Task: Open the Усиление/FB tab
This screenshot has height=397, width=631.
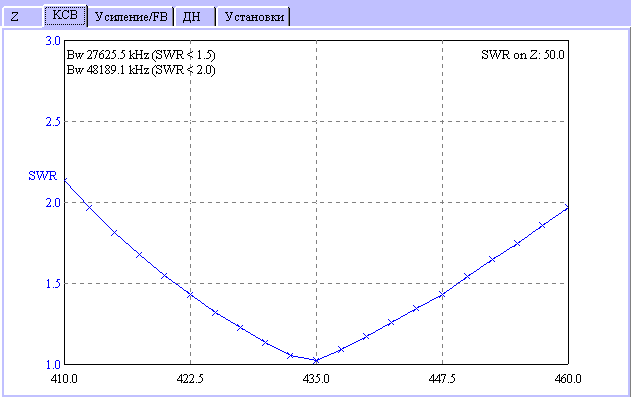Action: (x=131, y=17)
